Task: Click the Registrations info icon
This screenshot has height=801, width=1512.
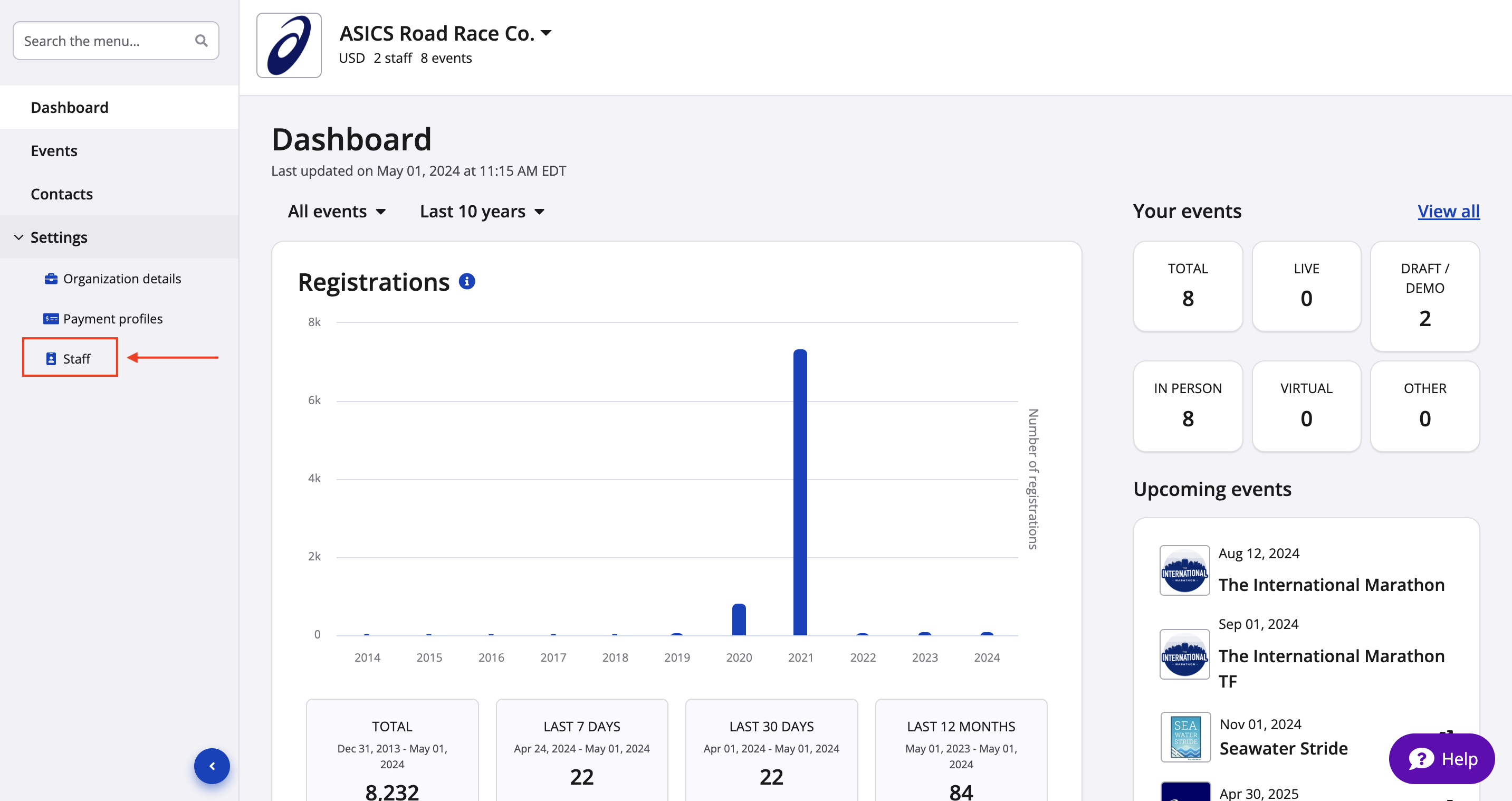Action: [466, 281]
